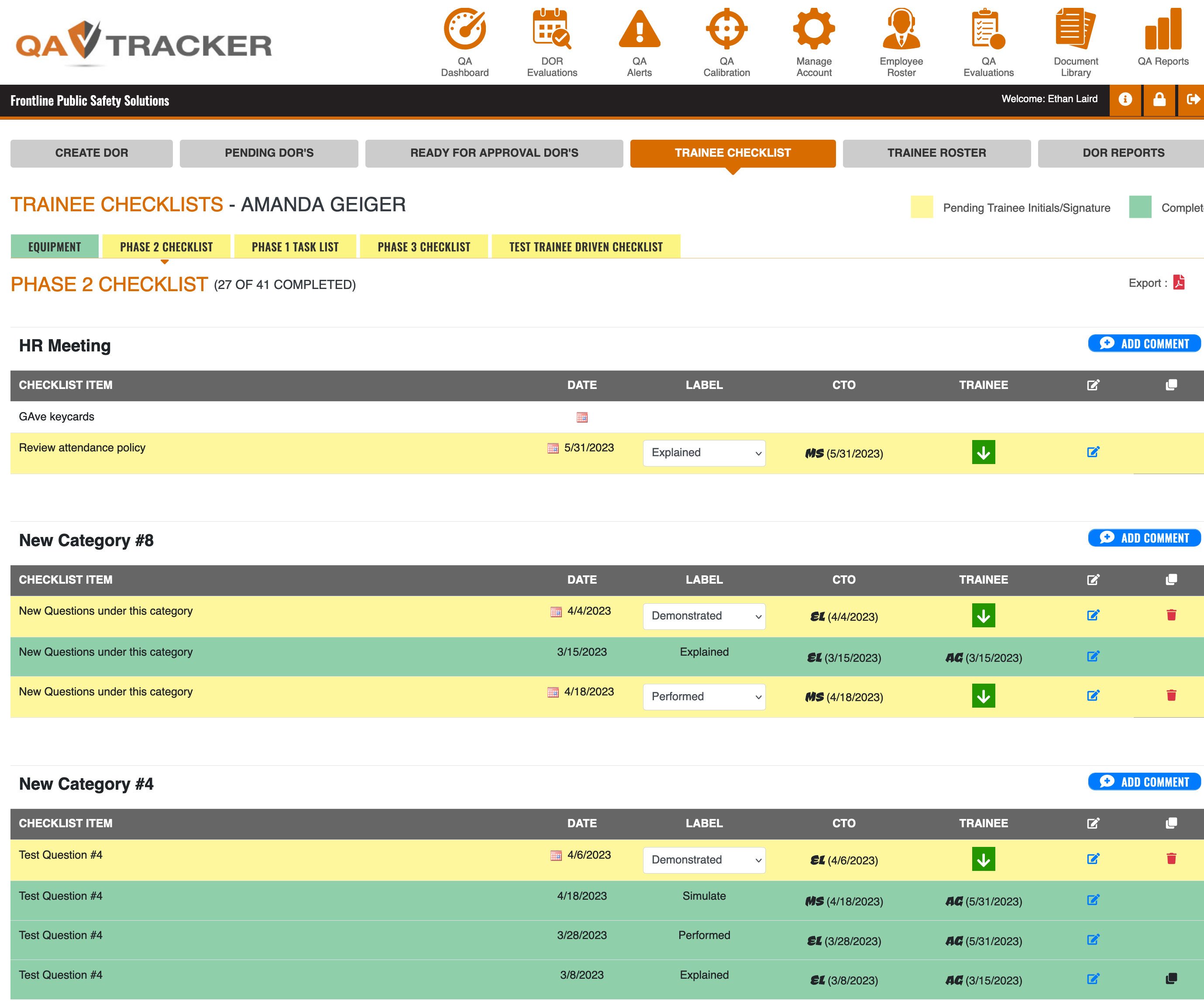This screenshot has width=1204, height=1001.
Task: Click '(27 OF 41 COMPLETED)' progress text
Action: pyautogui.click(x=284, y=285)
